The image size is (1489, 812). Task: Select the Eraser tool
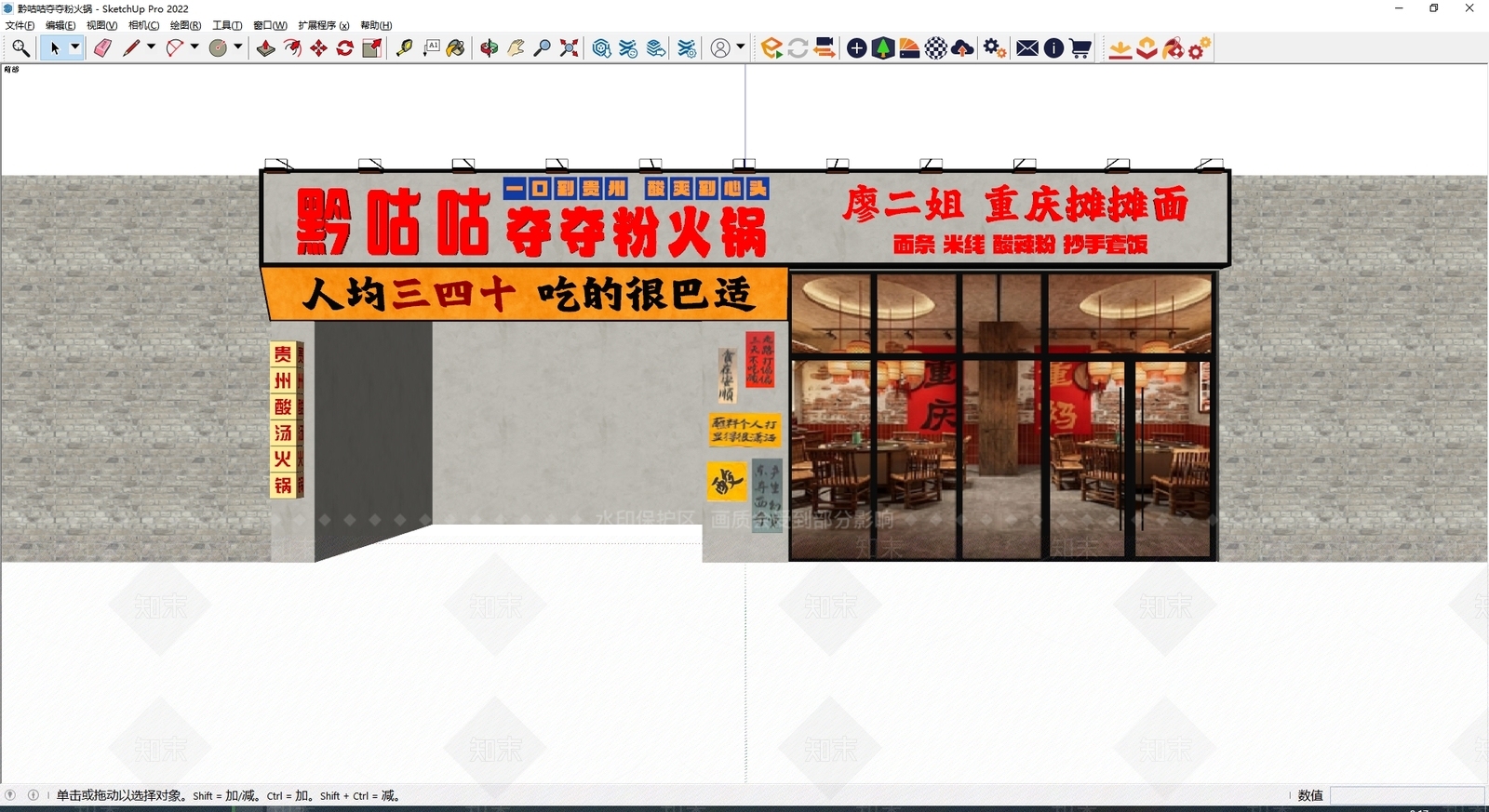(x=102, y=48)
